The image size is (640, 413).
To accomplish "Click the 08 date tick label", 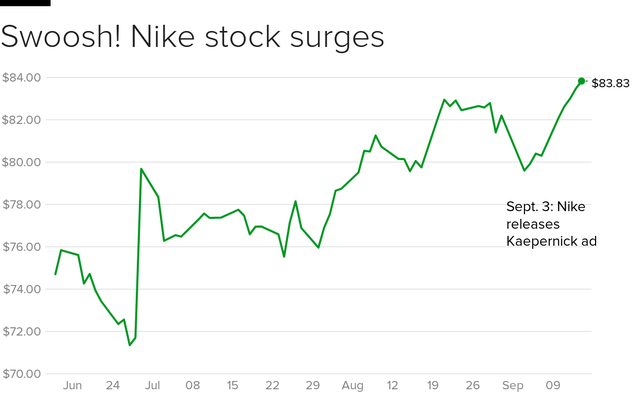I will coord(192,384).
